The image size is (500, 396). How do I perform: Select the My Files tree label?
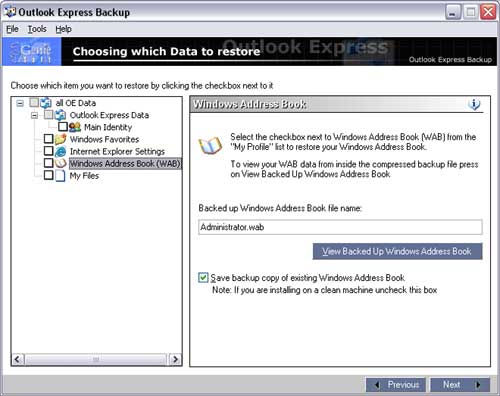click(84, 176)
